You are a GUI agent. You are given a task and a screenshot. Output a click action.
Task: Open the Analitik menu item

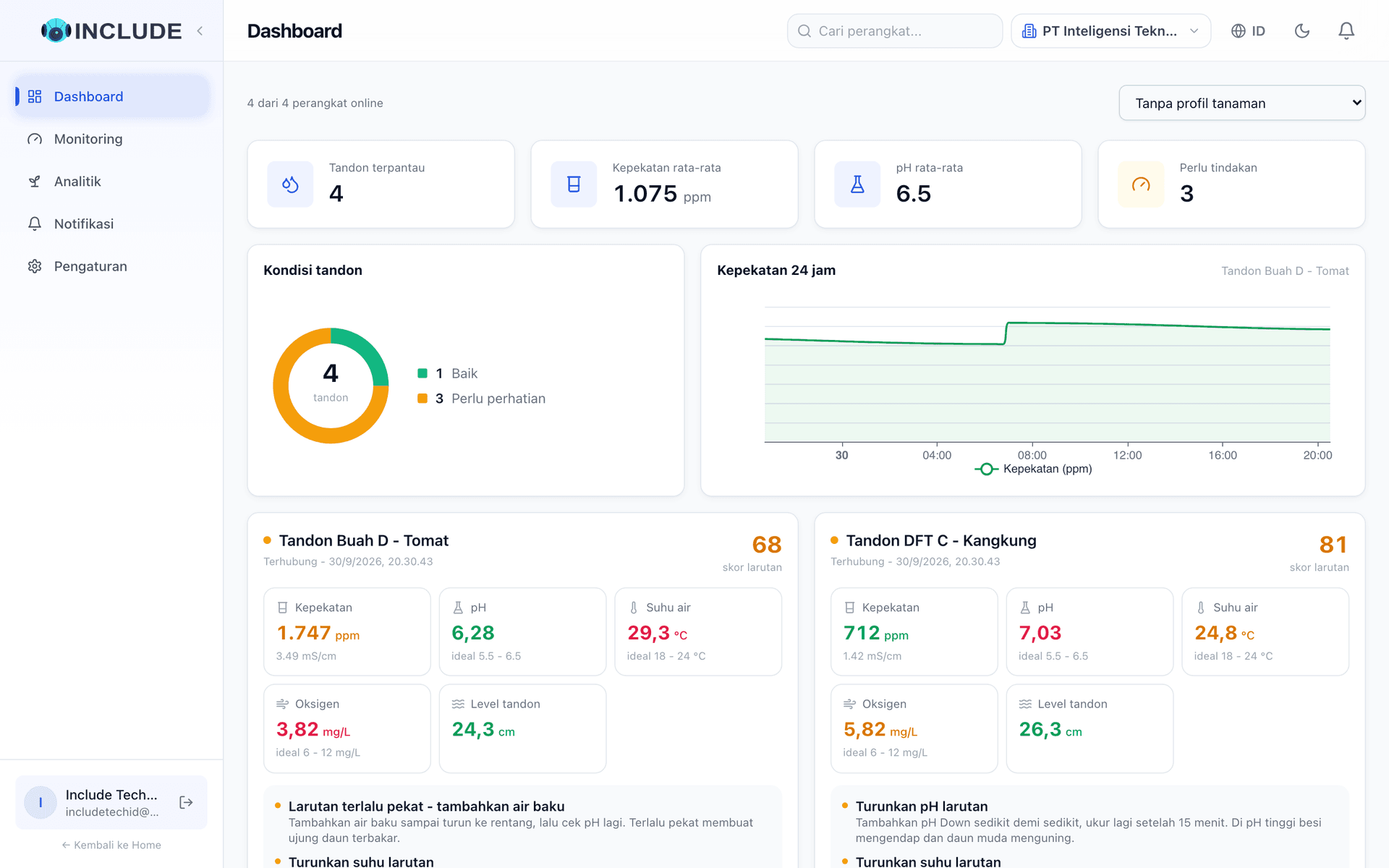112,182
